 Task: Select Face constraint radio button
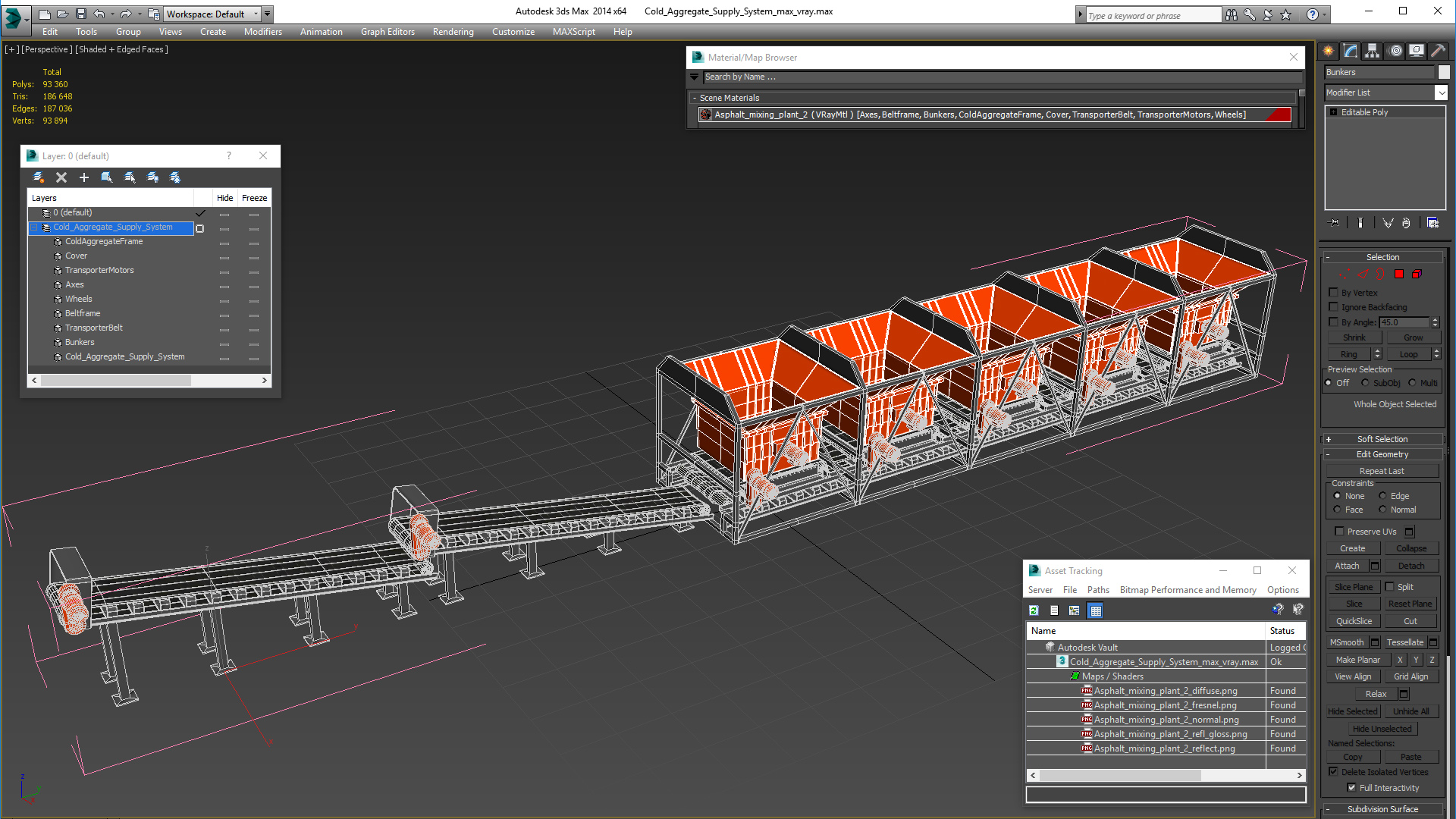(x=1337, y=510)
